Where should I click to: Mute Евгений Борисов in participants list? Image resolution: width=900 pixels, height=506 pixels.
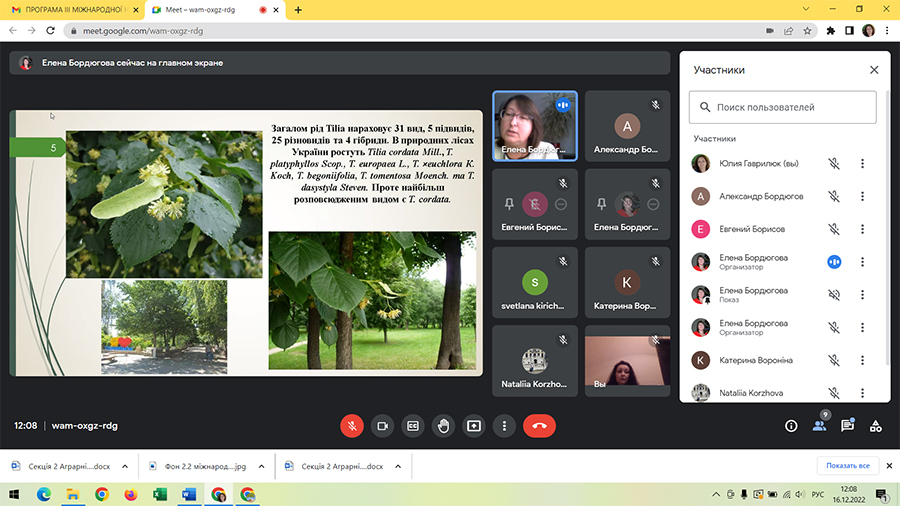[833, 229]
